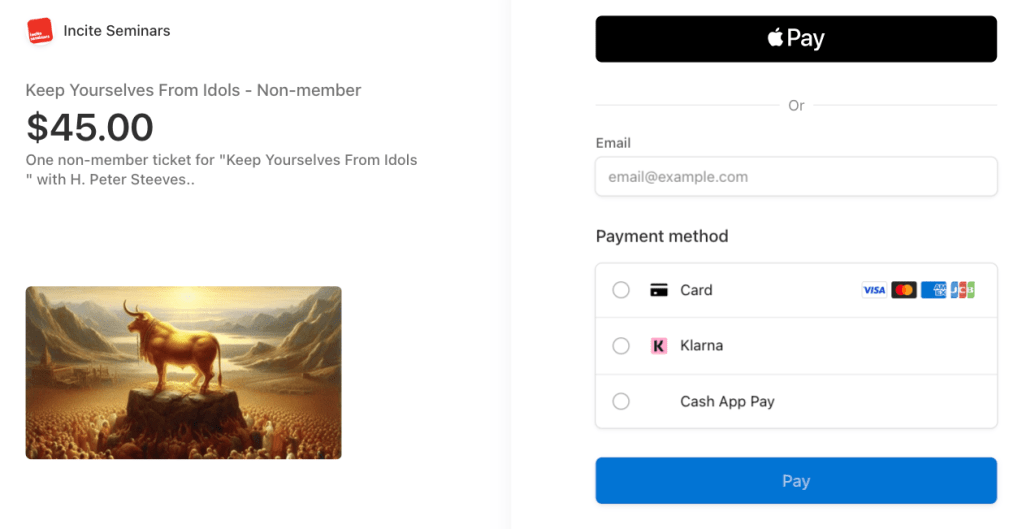Image resolution: width=1022 pixels, height=529 pixels.
Task: Select the Card radio button
Action: pyautogui.click(x=621, y=290)
